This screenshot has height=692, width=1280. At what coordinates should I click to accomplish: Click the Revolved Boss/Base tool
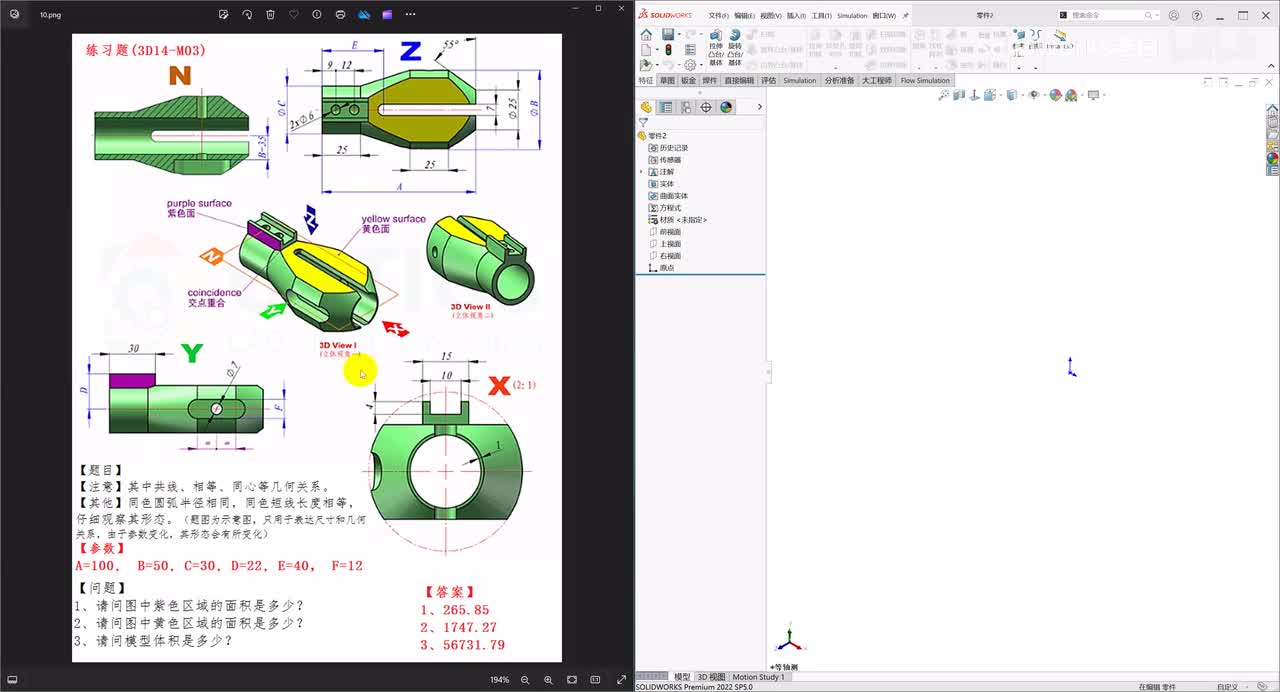pyautogui.click(x=735, y=47)
